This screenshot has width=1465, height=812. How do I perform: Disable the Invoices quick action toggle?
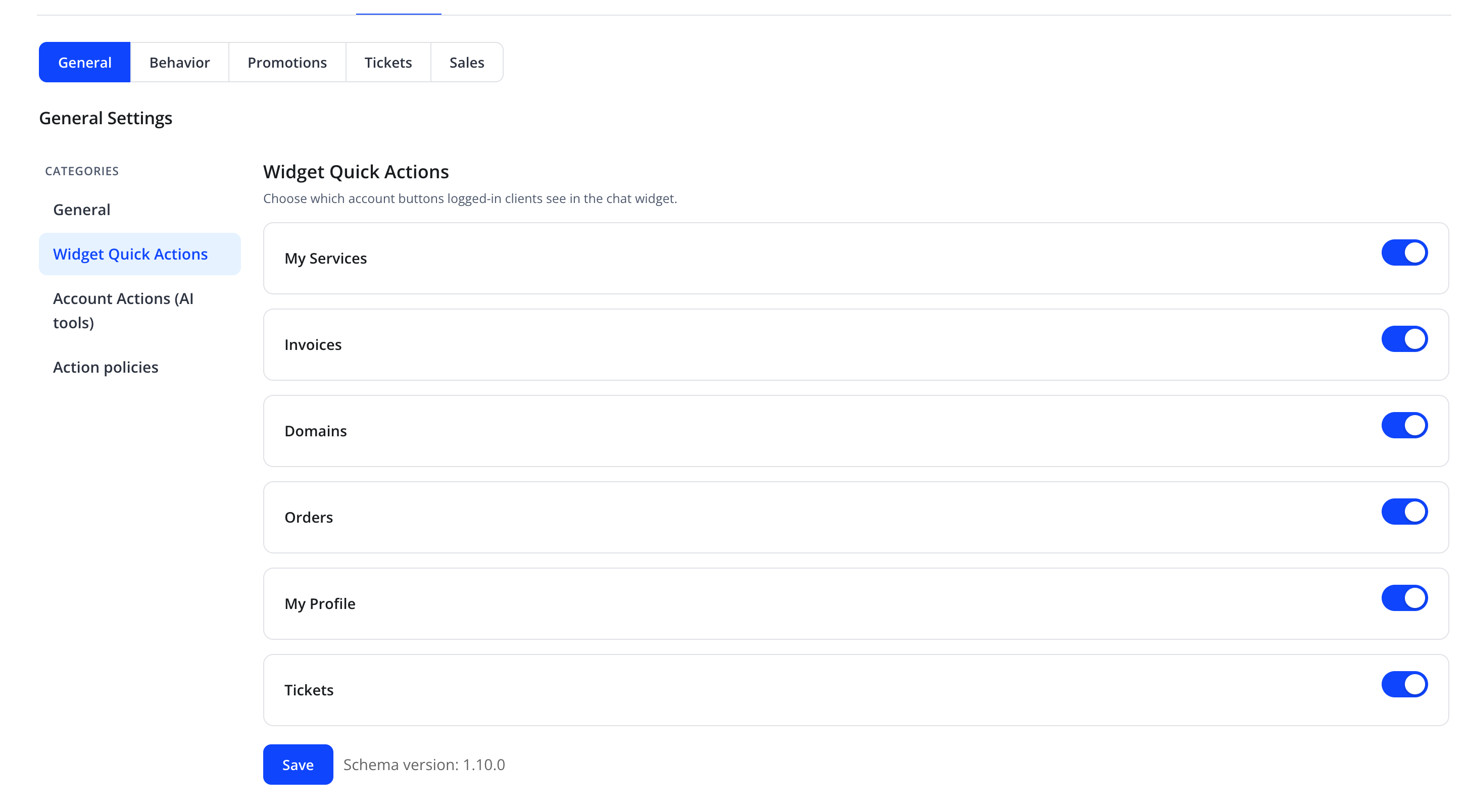[1404, 339]
